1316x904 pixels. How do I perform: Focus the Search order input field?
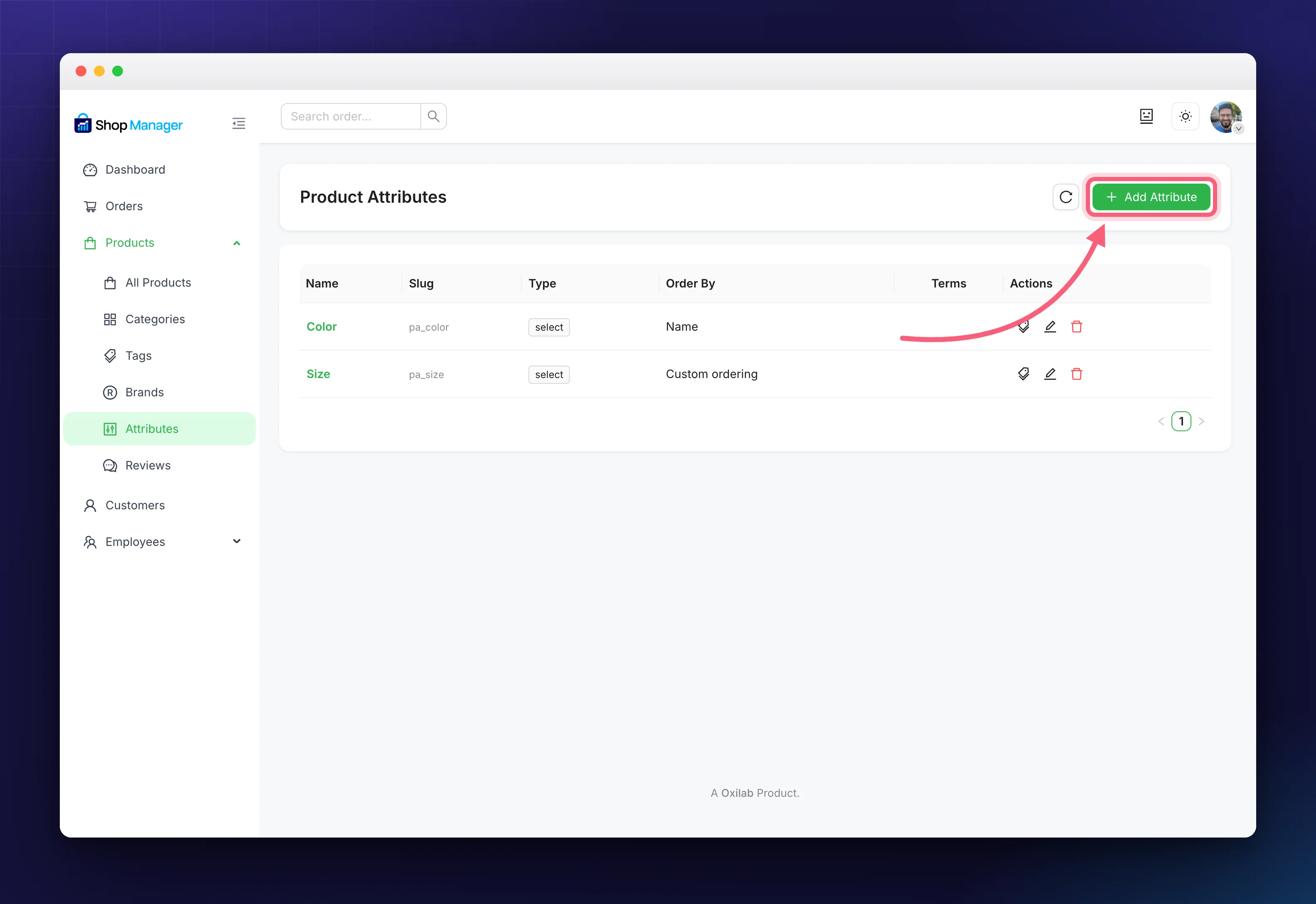click(351, 116)
